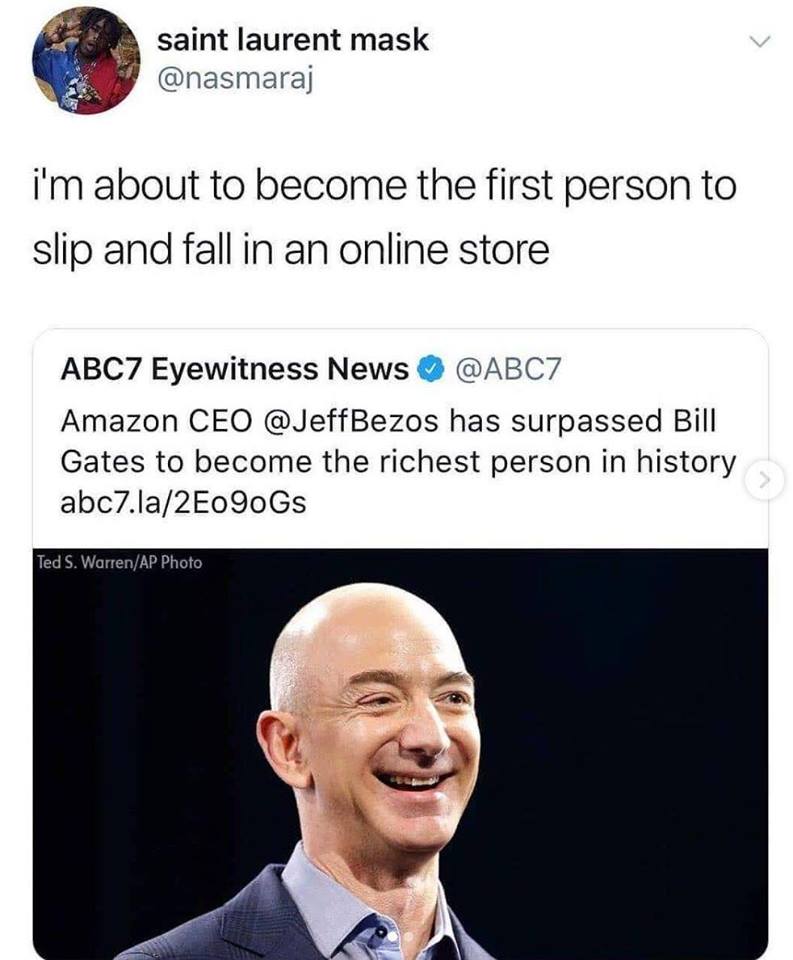
Task: Open the tweet author's profile avatar
Action: (86, 60)
